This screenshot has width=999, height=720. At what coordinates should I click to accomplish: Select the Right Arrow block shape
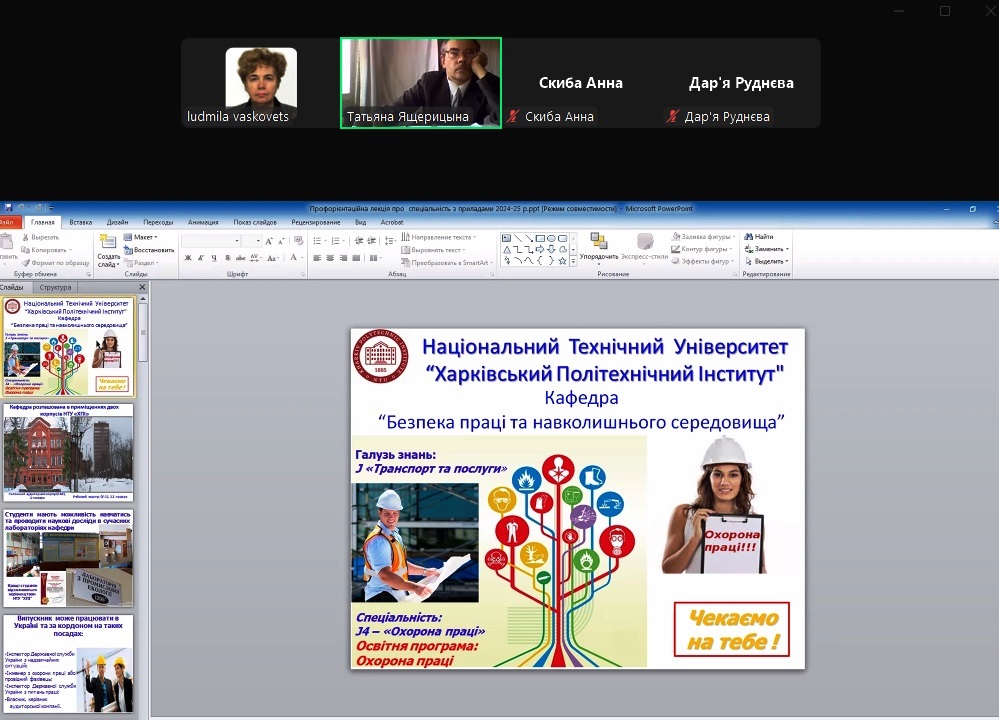pos(540,249)
